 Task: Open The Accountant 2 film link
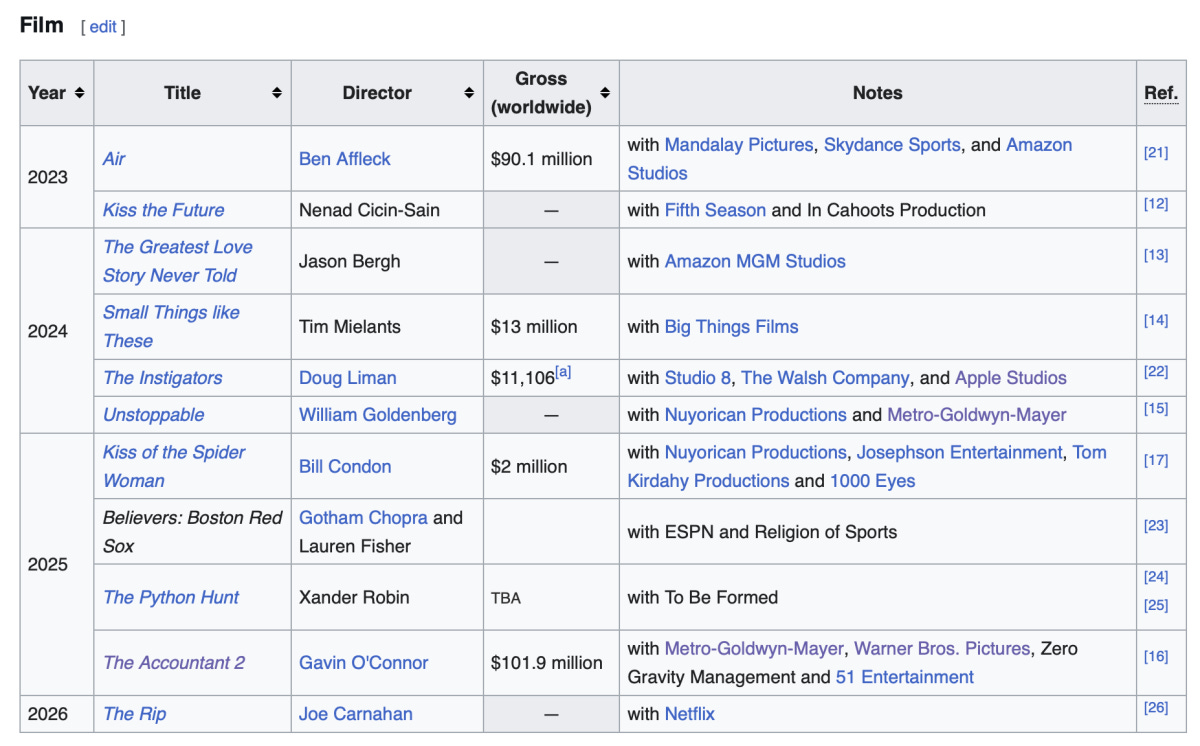coord(174,663)
